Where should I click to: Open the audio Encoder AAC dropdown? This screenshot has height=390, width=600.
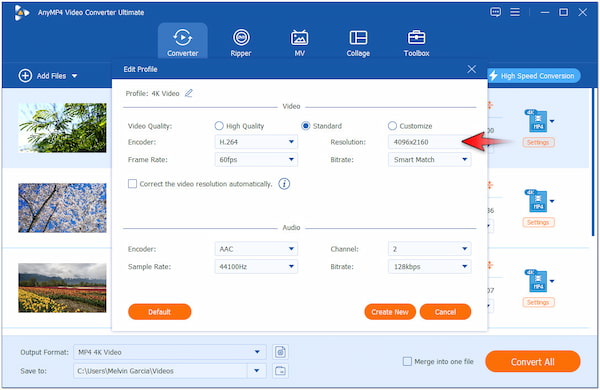(x=256, y=249)
